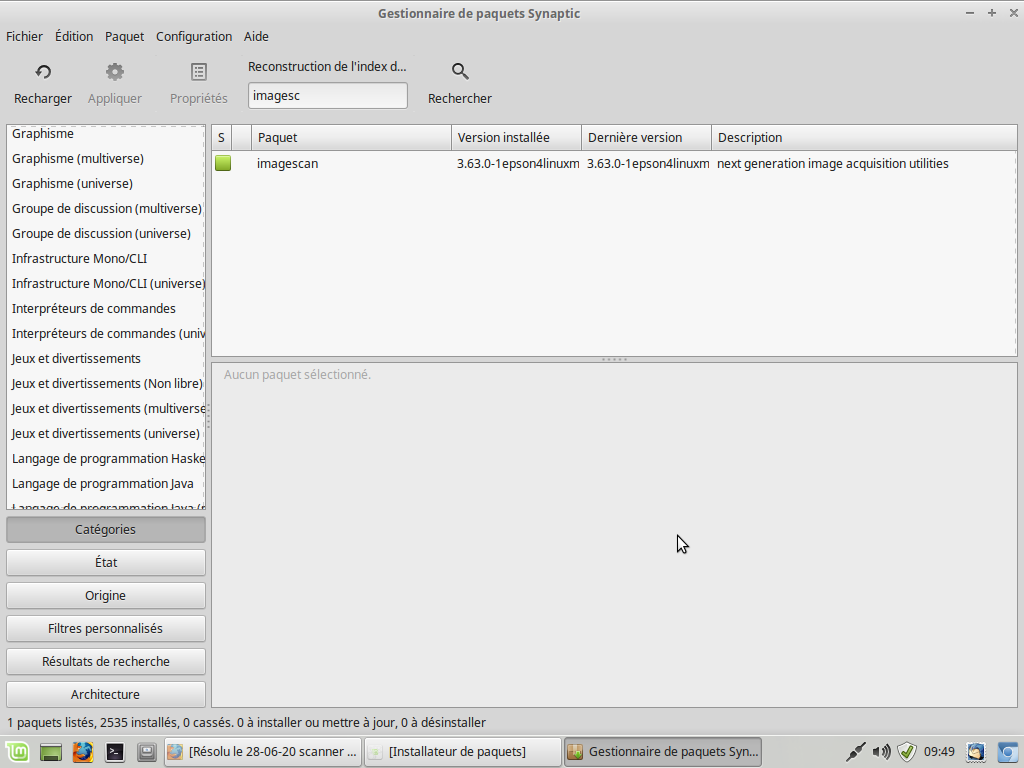The height and width of the screenshot is (768, 1024).
Task: Open the Linux Mint start menu
Action: click(x=17, y=751)
